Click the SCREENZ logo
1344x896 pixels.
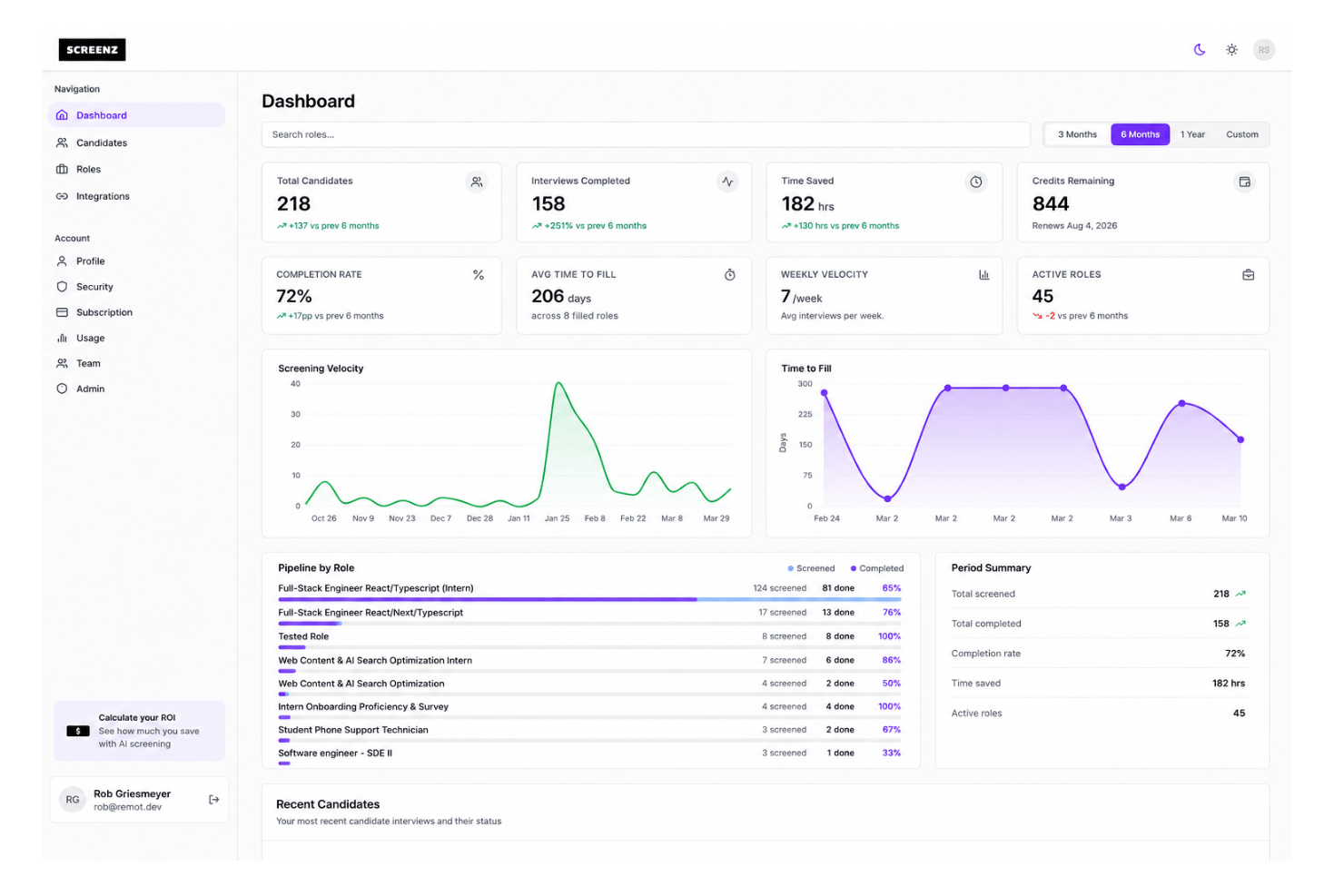click(x=92, y=50)
